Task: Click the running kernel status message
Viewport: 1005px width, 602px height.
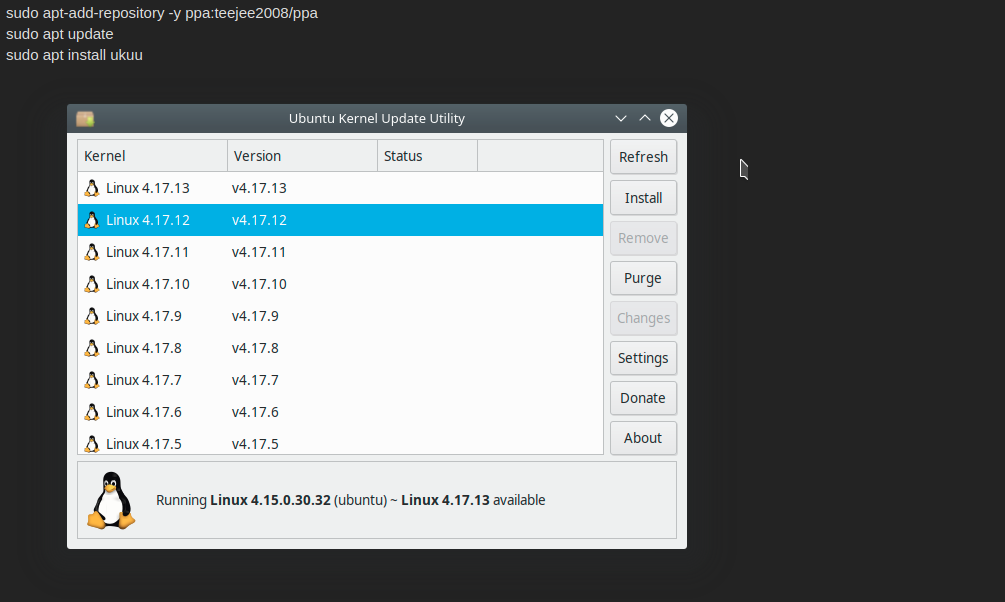Action: (x=351, y=500)
